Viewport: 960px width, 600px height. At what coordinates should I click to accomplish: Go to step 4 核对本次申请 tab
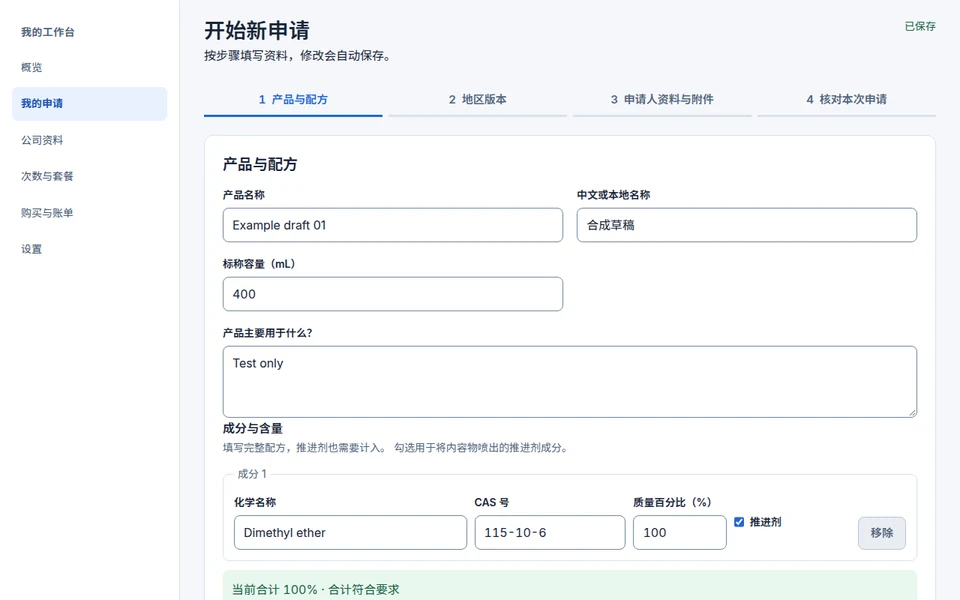(847, 100)
